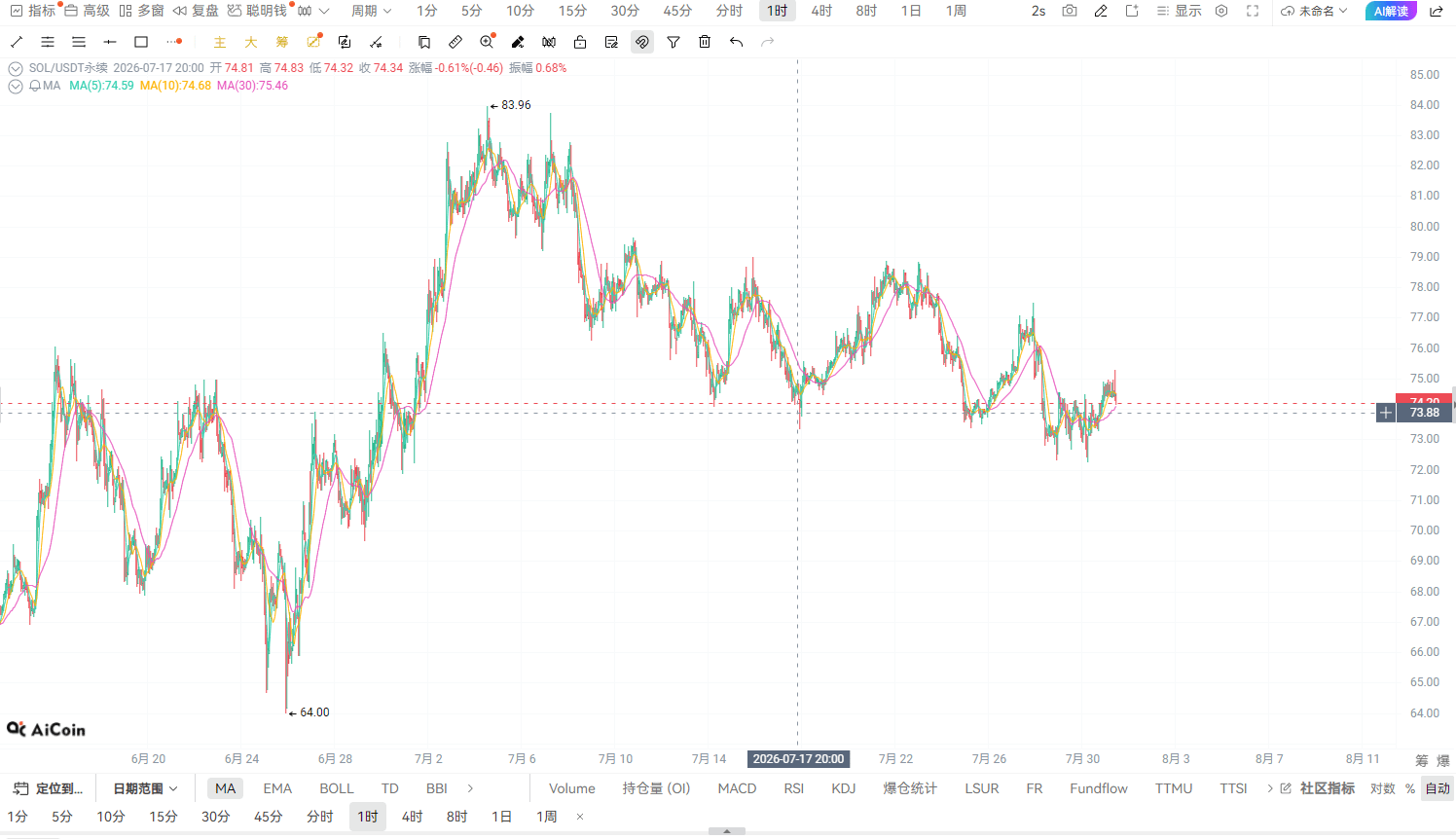Open 聪明钱 smart money feature
Image resolution: width=1456 pixels, height=839 pixels.
coord(257,11)
